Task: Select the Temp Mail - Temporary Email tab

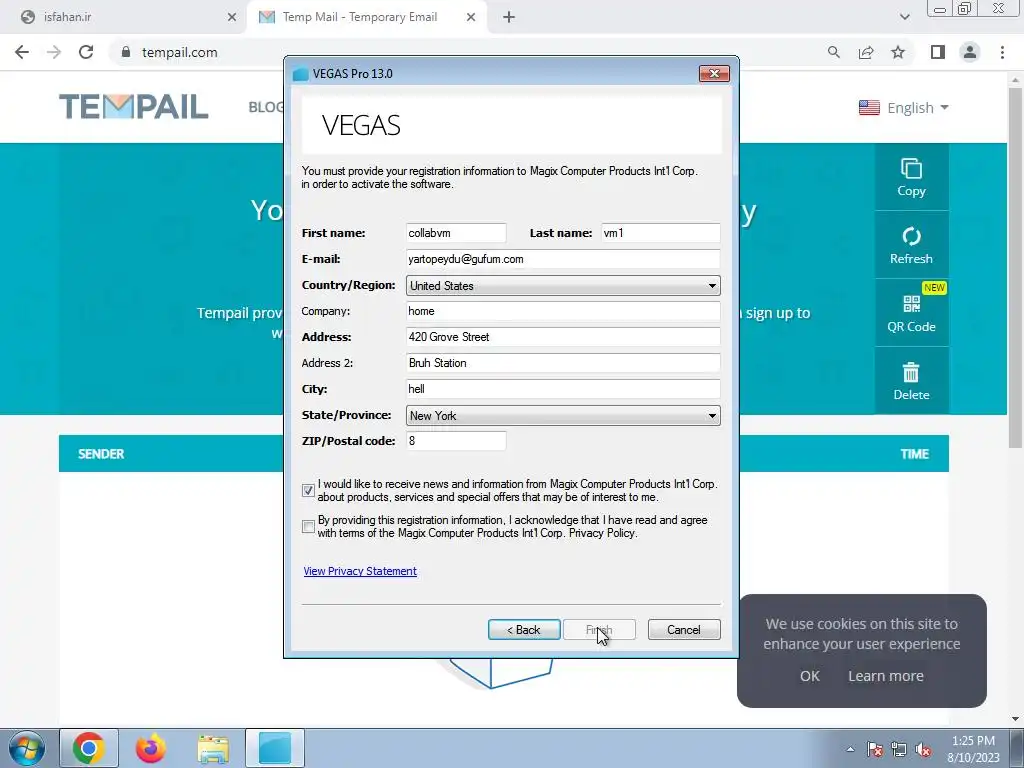Action: [359, 17]
